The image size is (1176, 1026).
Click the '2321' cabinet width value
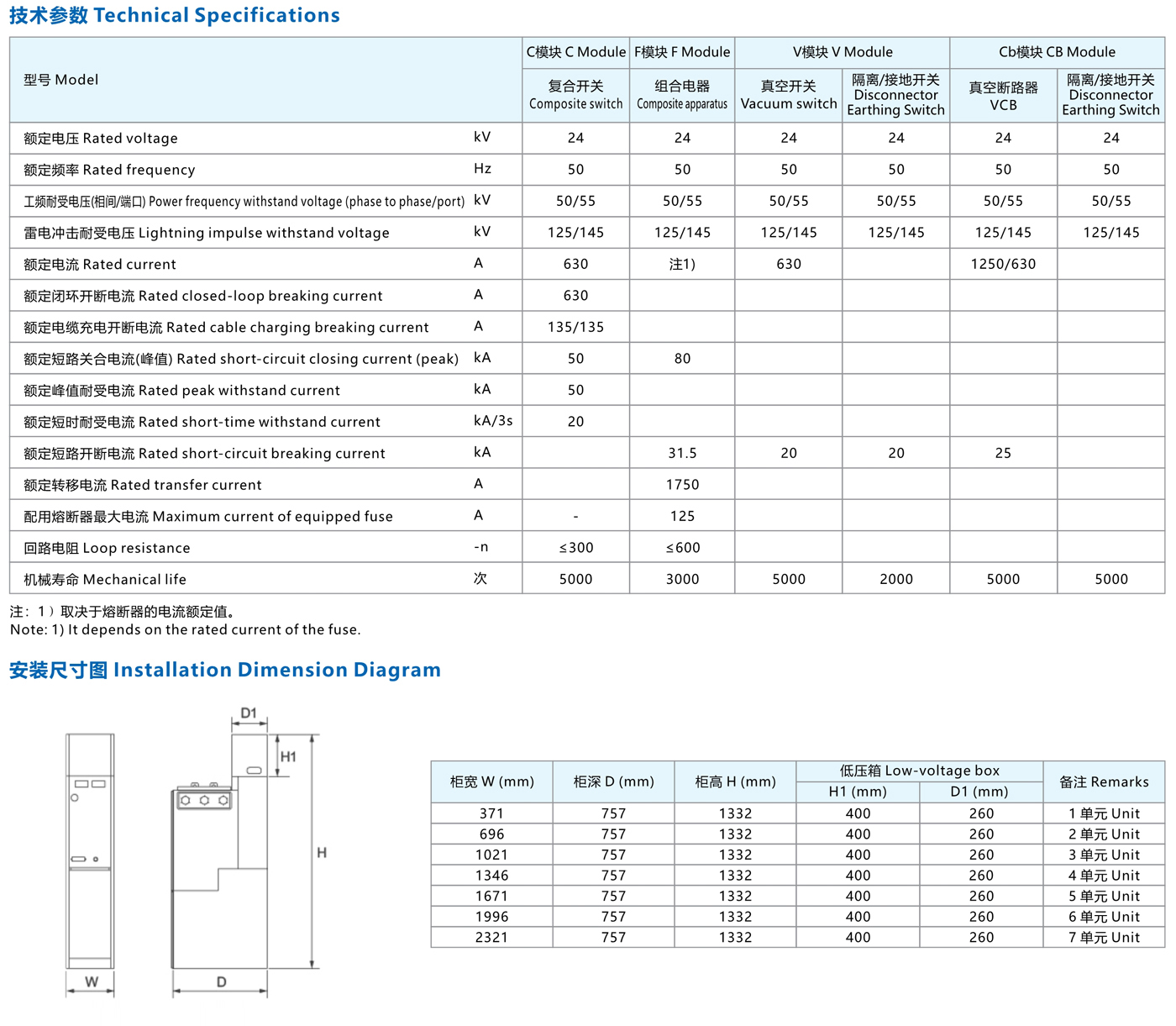point(491,937)
